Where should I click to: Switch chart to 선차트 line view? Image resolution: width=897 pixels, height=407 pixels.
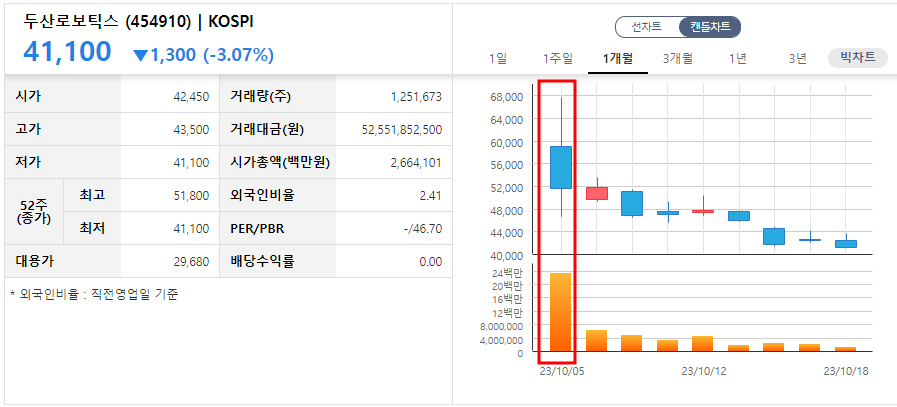(x=647, y=26)
